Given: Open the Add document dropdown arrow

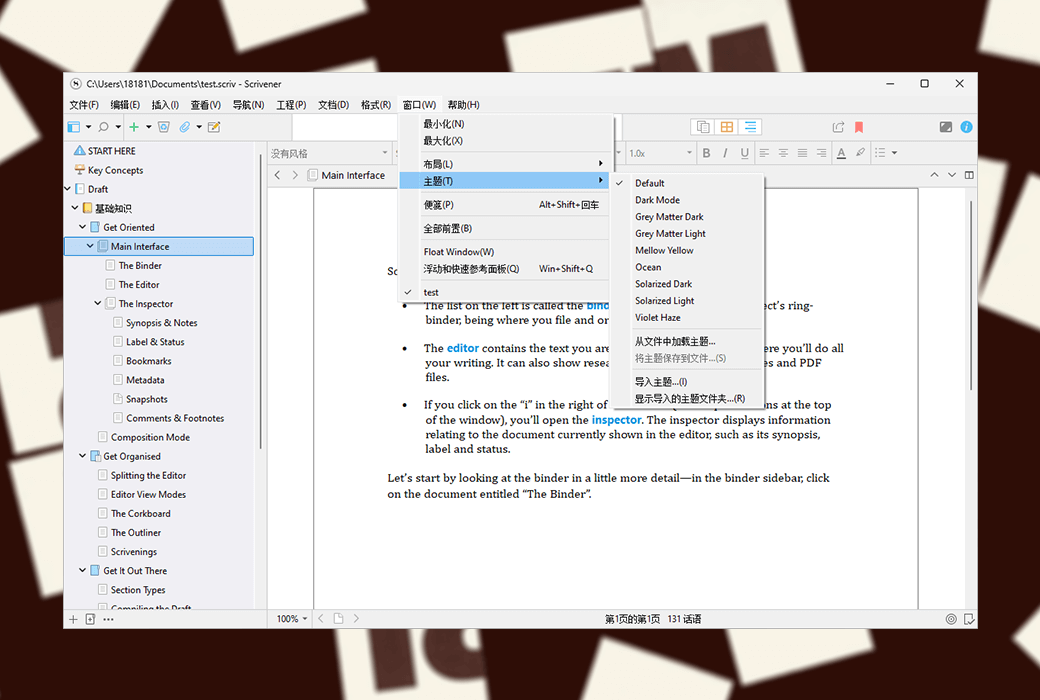Looking at the screenshot, I should click(x=149, y=127).
